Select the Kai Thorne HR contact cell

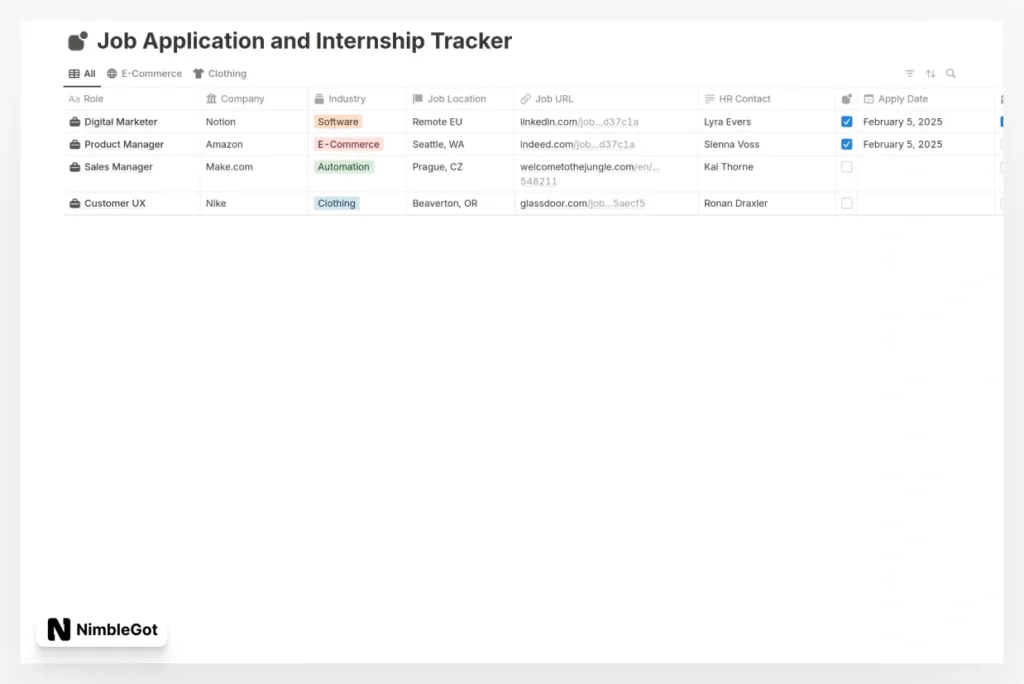728,168
